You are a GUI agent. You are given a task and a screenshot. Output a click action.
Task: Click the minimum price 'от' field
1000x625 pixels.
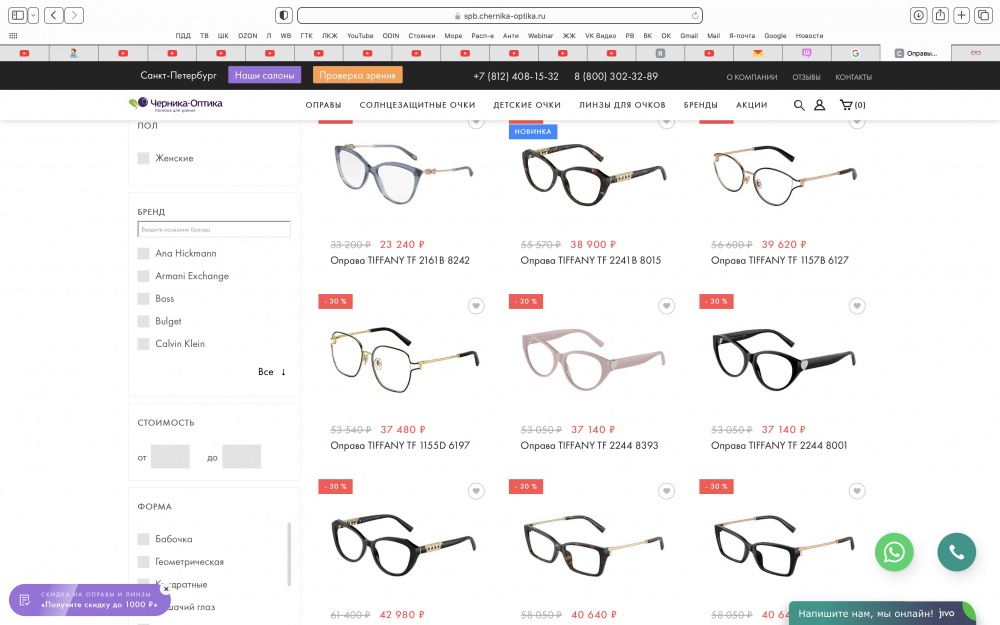coord(170,457)
